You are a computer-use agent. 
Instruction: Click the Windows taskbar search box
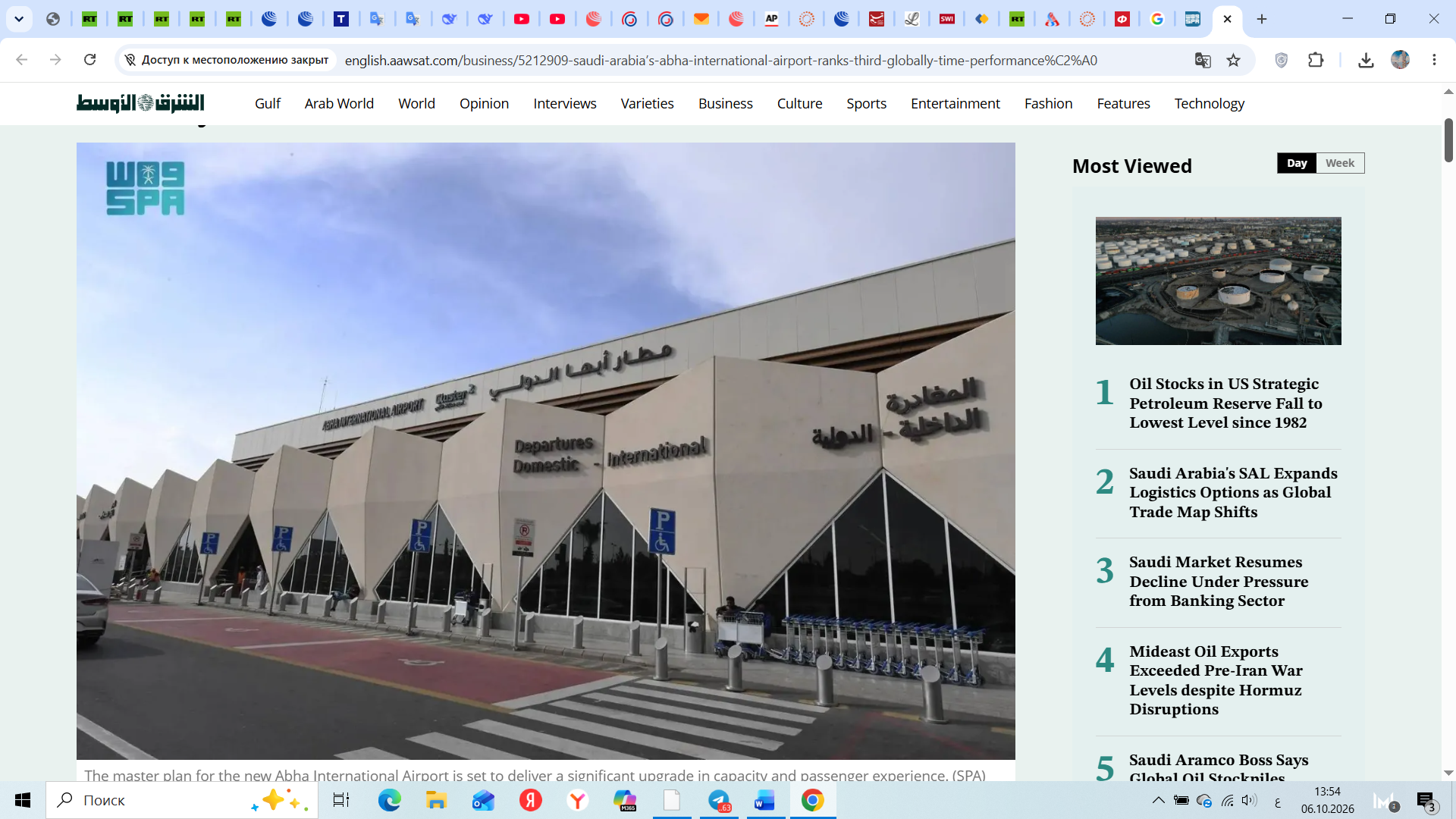click(182, 800)
